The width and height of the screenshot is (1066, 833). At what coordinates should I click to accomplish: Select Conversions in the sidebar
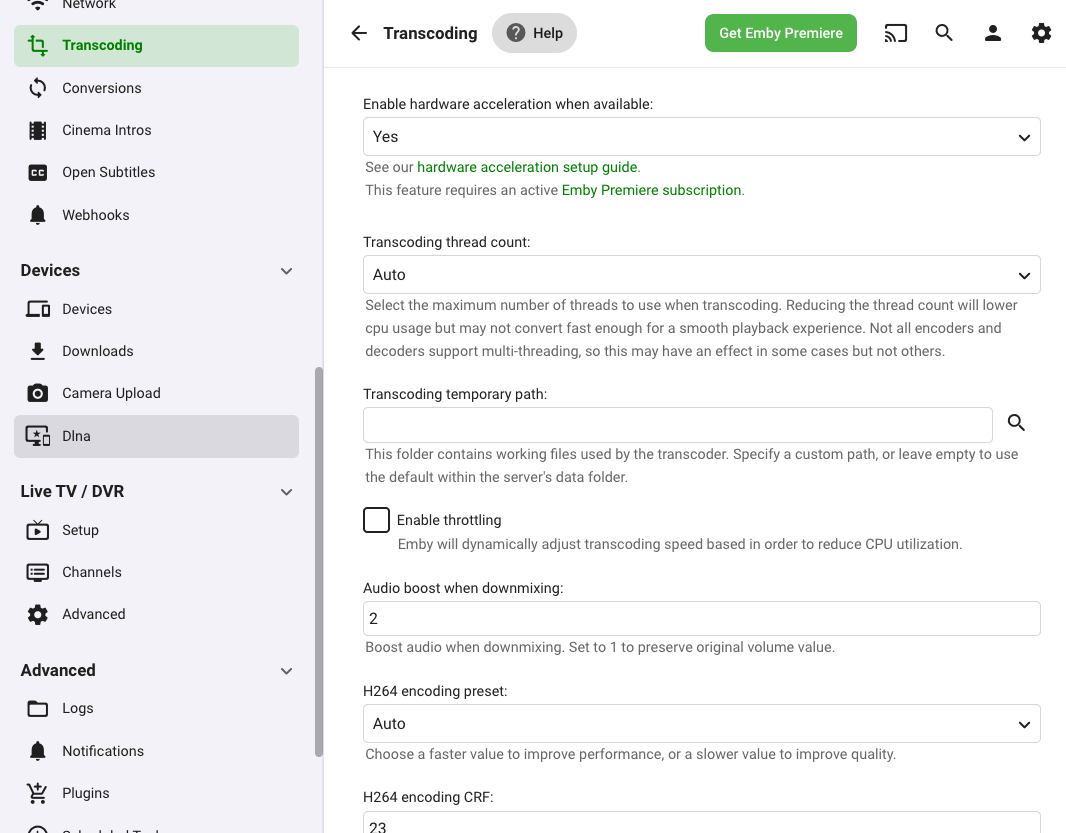102,88
